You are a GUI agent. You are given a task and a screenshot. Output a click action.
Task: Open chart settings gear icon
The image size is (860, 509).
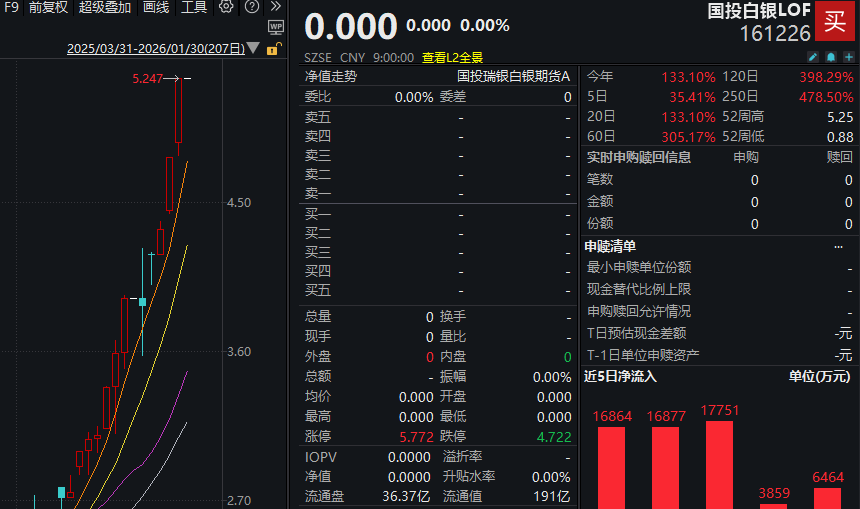pyautogui.click(x=226, y=7)
